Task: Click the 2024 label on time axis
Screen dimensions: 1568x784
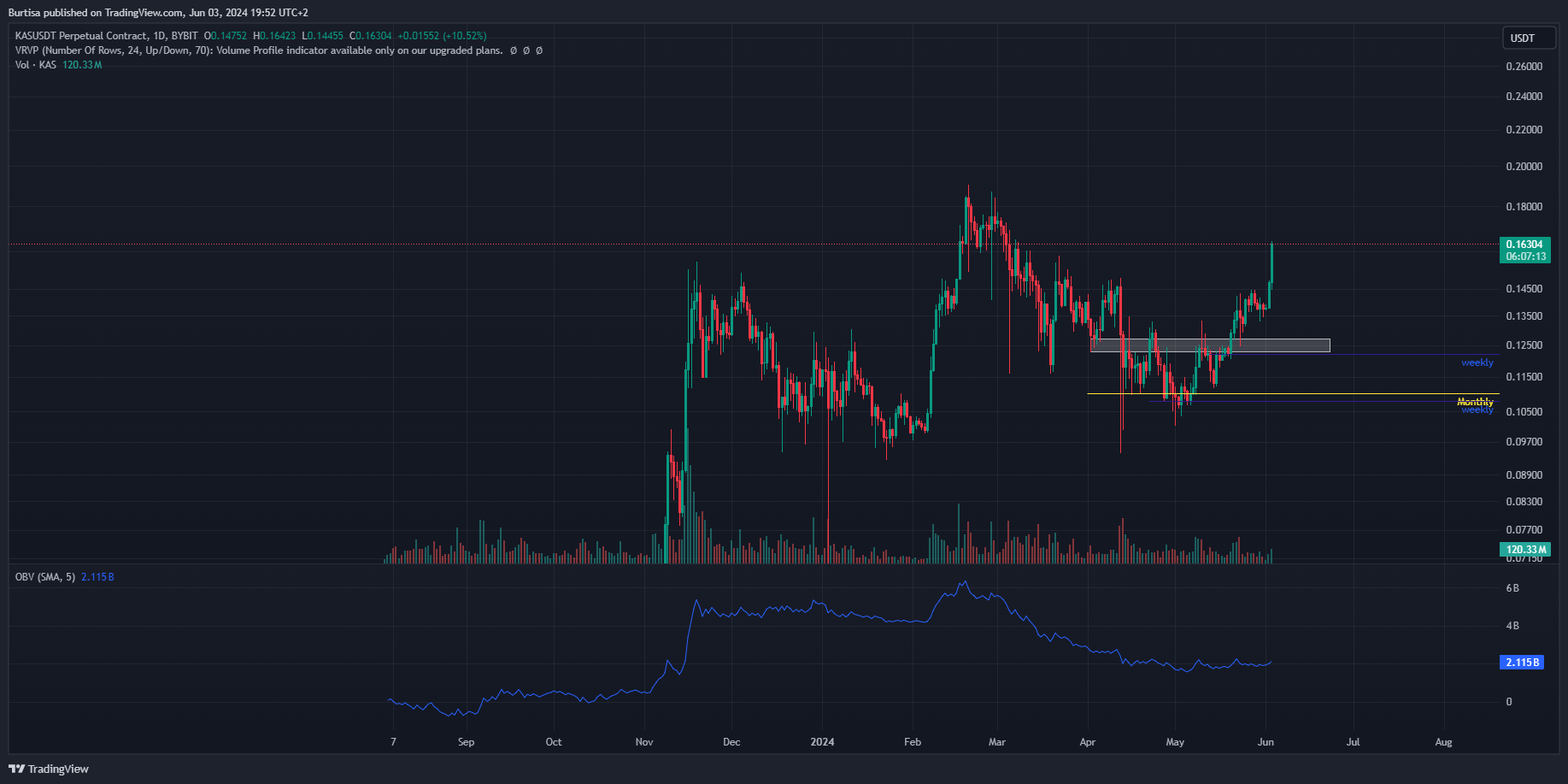Action: 822,742
